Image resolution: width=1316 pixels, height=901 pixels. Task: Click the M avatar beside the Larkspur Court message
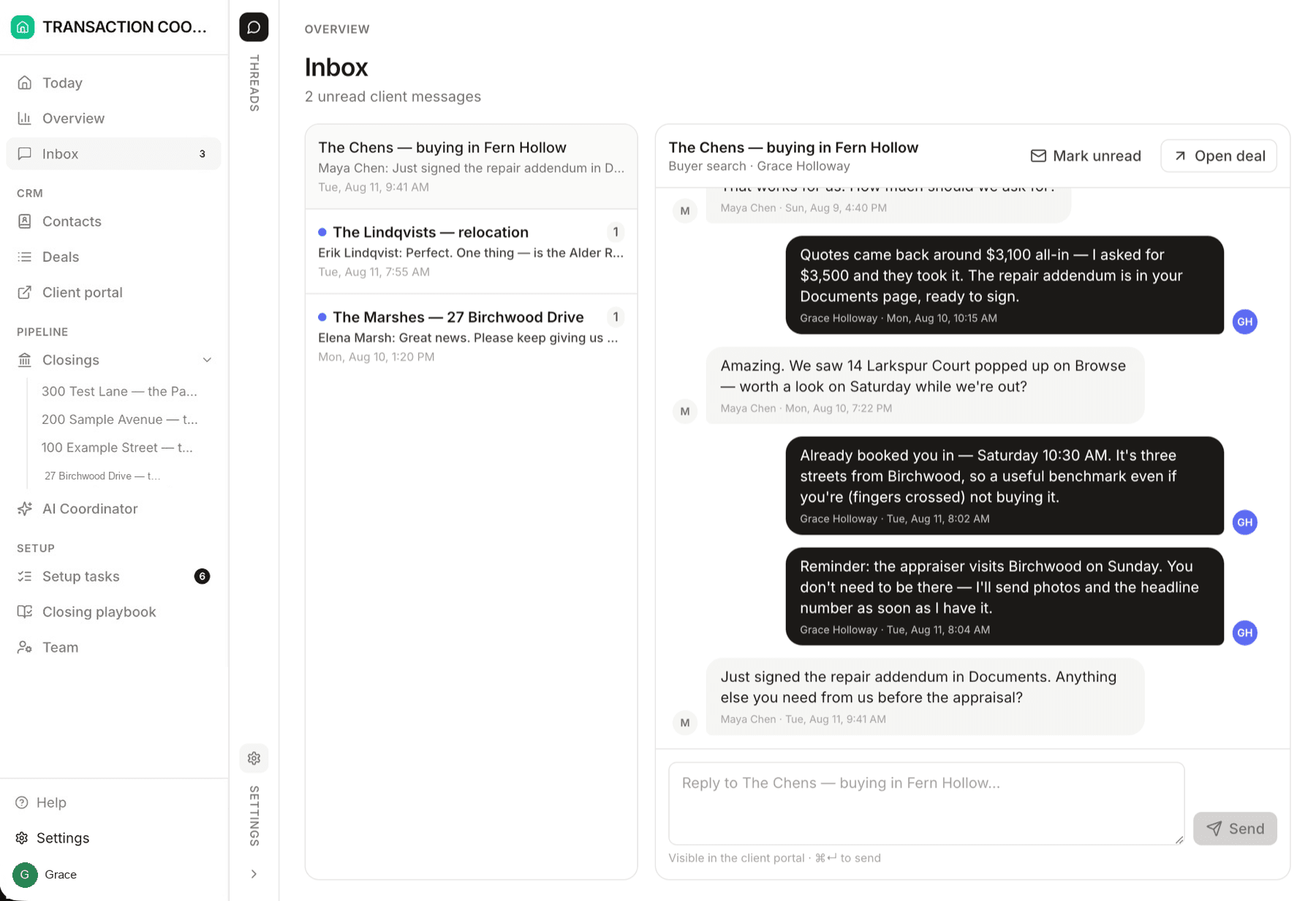coord(685,411)
